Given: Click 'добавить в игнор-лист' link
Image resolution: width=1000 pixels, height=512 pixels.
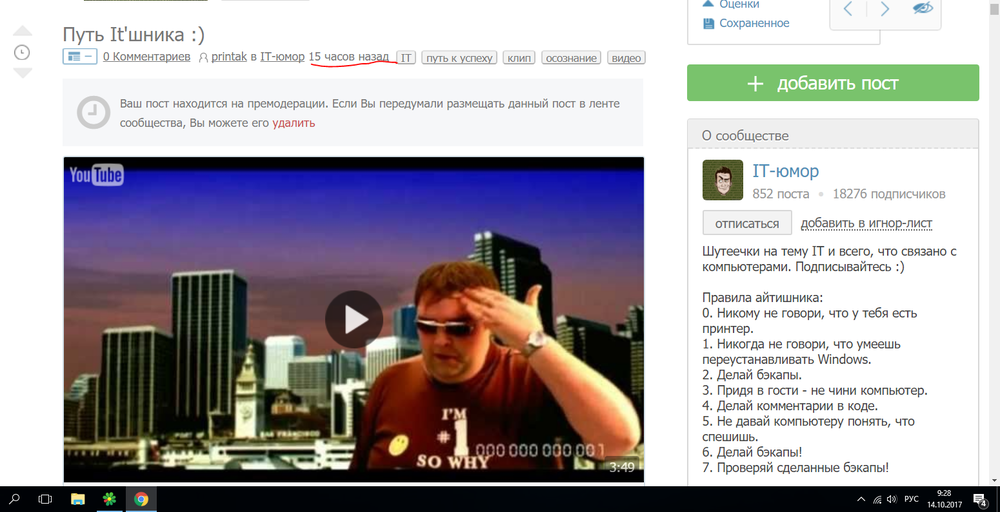Looking at the screenshot, I should point(867,222).
